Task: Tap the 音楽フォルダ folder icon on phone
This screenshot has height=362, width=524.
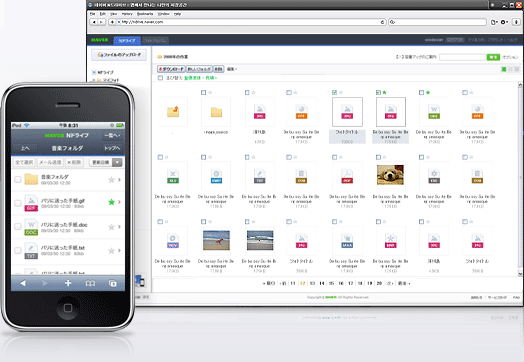Action: tap(31, 179)
